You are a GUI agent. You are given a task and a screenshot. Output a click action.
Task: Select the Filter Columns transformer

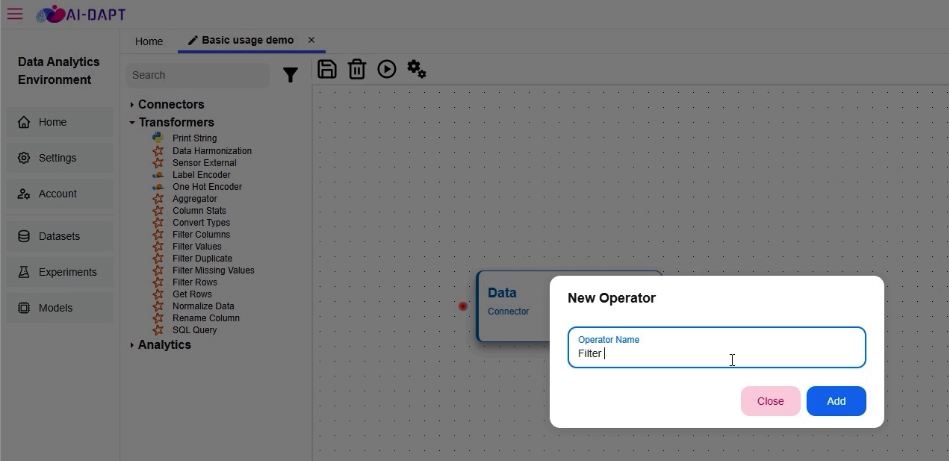coord(201,234)
